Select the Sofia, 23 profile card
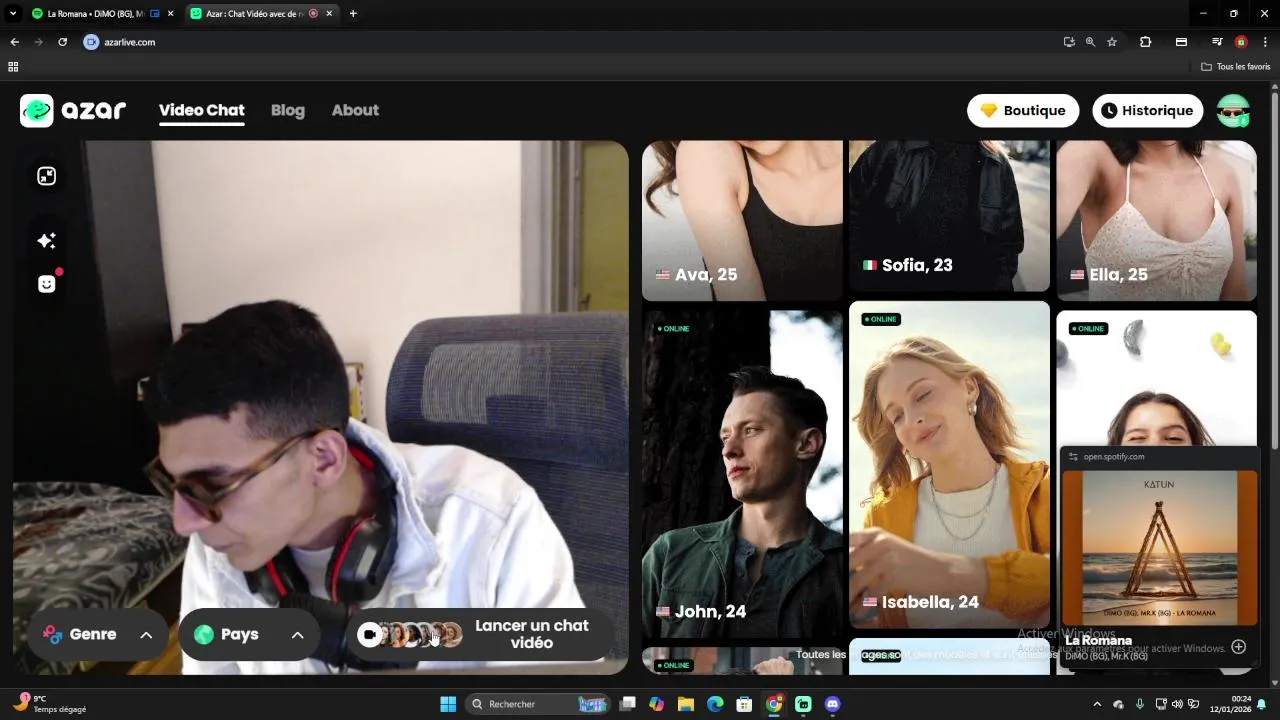Image resolution: width=1280 pixels, height=720 pixels. click(949, 215)
